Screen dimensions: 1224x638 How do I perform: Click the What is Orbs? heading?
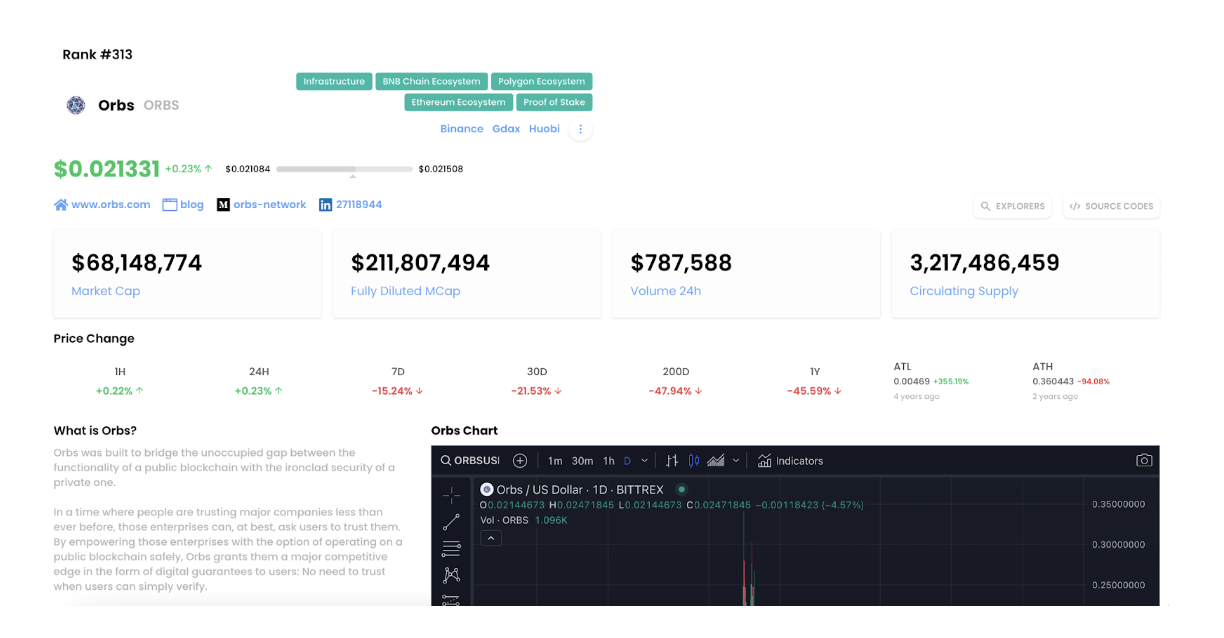(x=95, y=431)
